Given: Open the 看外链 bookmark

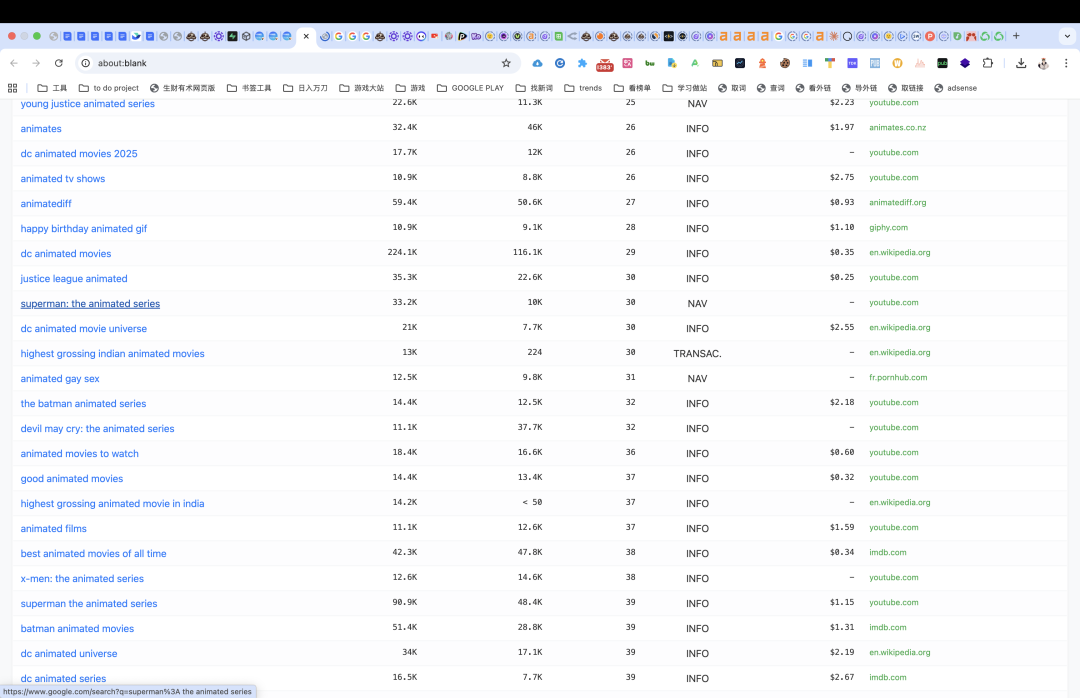Looking at the screenshot, I should click(813, 88).
